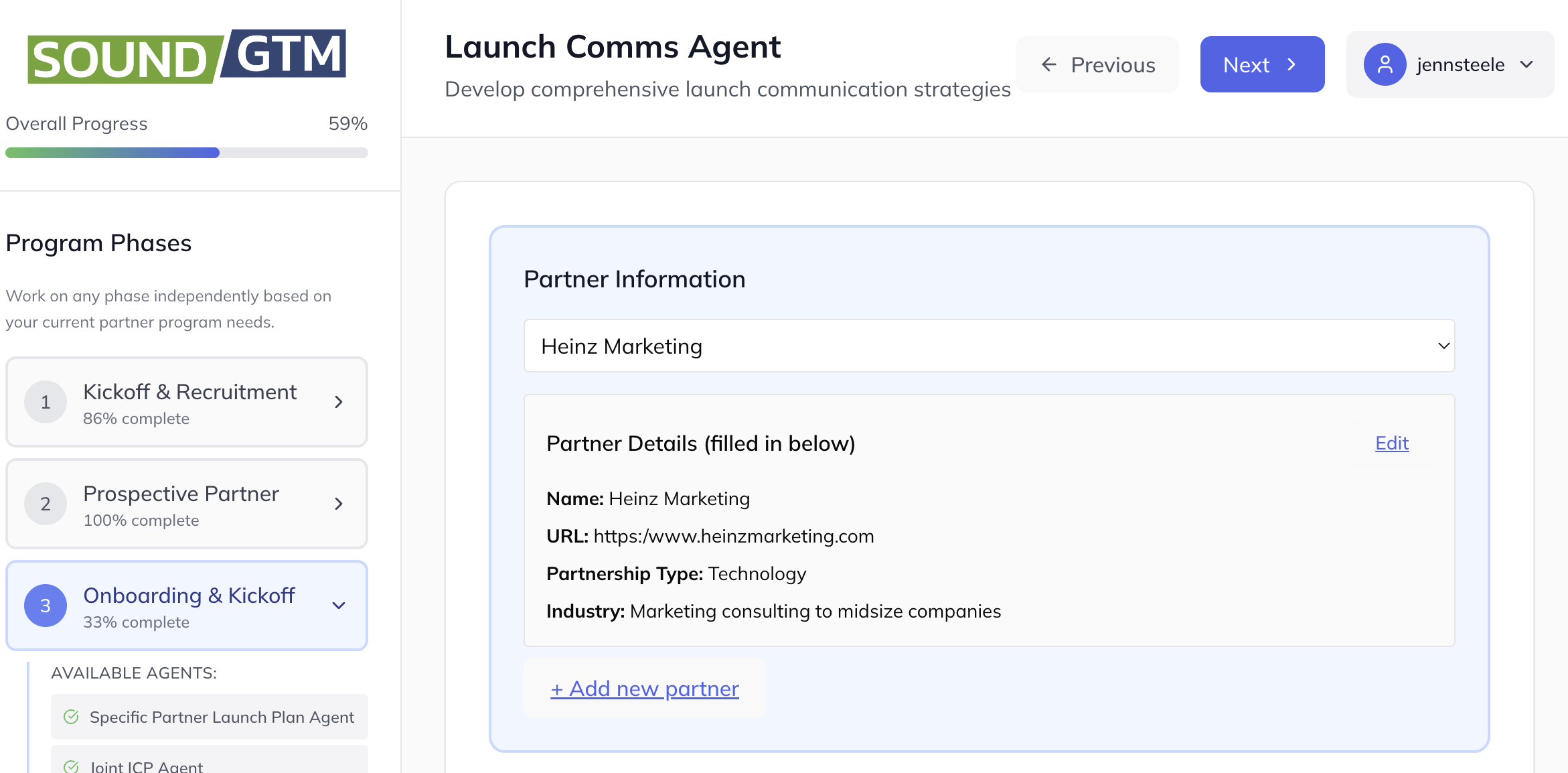Click the phase 1 number badge
Image resolution: width=1568 pixels, height=773 pixels.
[46, 402]
